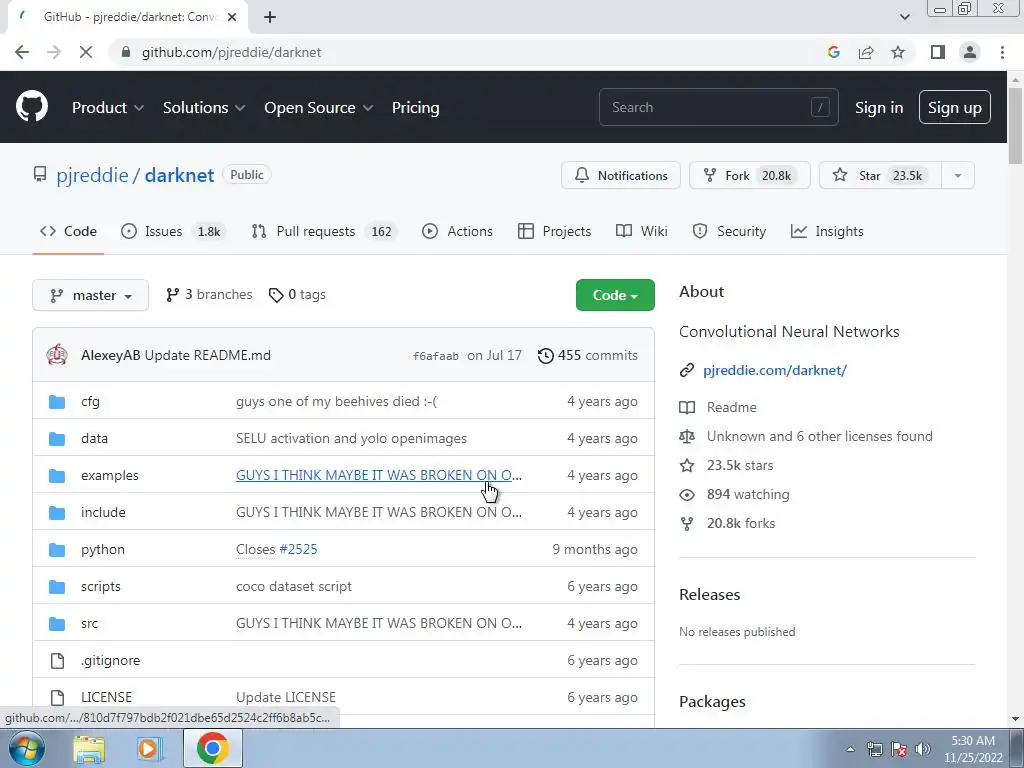Click the site lock icon

point(126,52)
